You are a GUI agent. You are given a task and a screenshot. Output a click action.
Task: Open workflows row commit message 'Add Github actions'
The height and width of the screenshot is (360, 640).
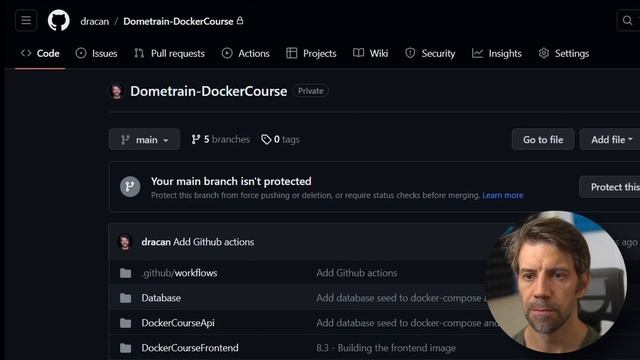coord(356,273)
